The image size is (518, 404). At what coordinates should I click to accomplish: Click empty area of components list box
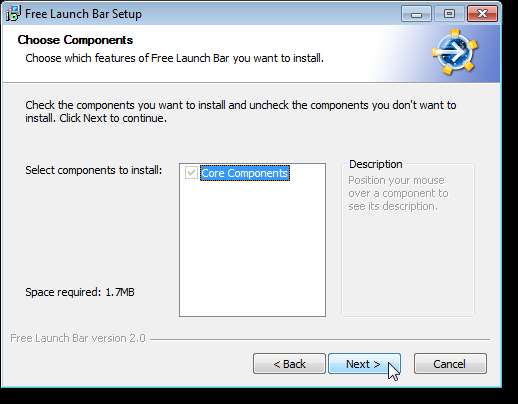point(252,250)
